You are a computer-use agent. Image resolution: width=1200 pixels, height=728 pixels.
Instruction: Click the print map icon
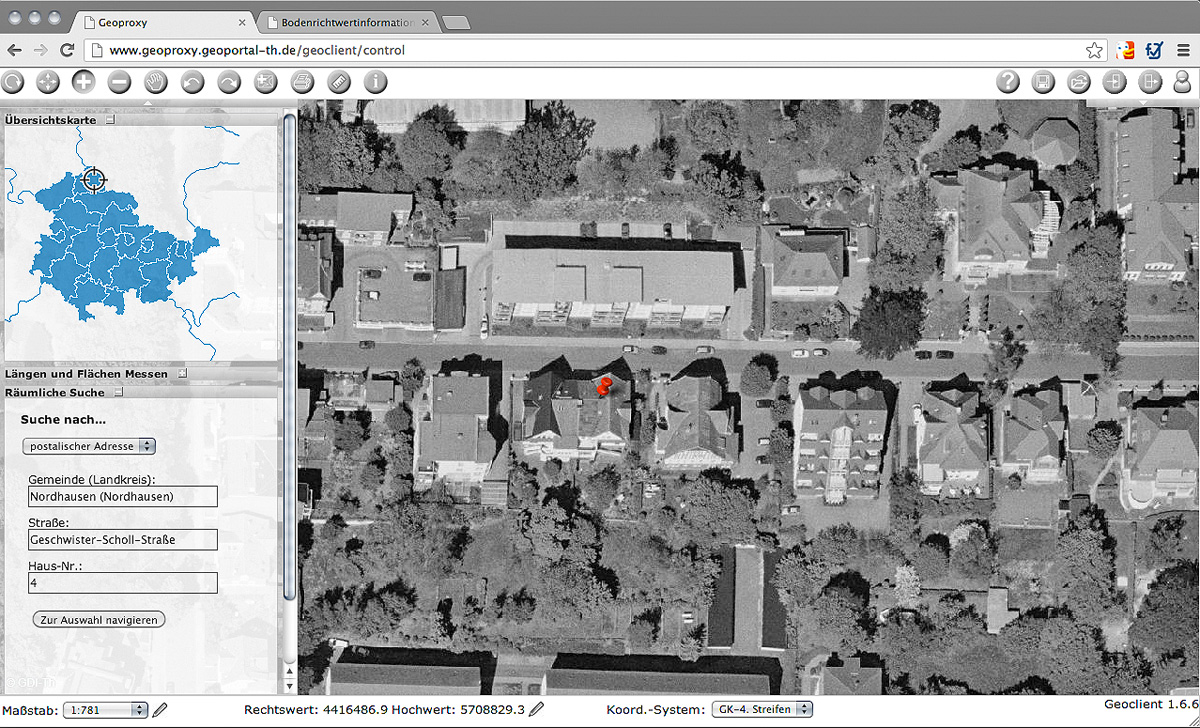302,82
